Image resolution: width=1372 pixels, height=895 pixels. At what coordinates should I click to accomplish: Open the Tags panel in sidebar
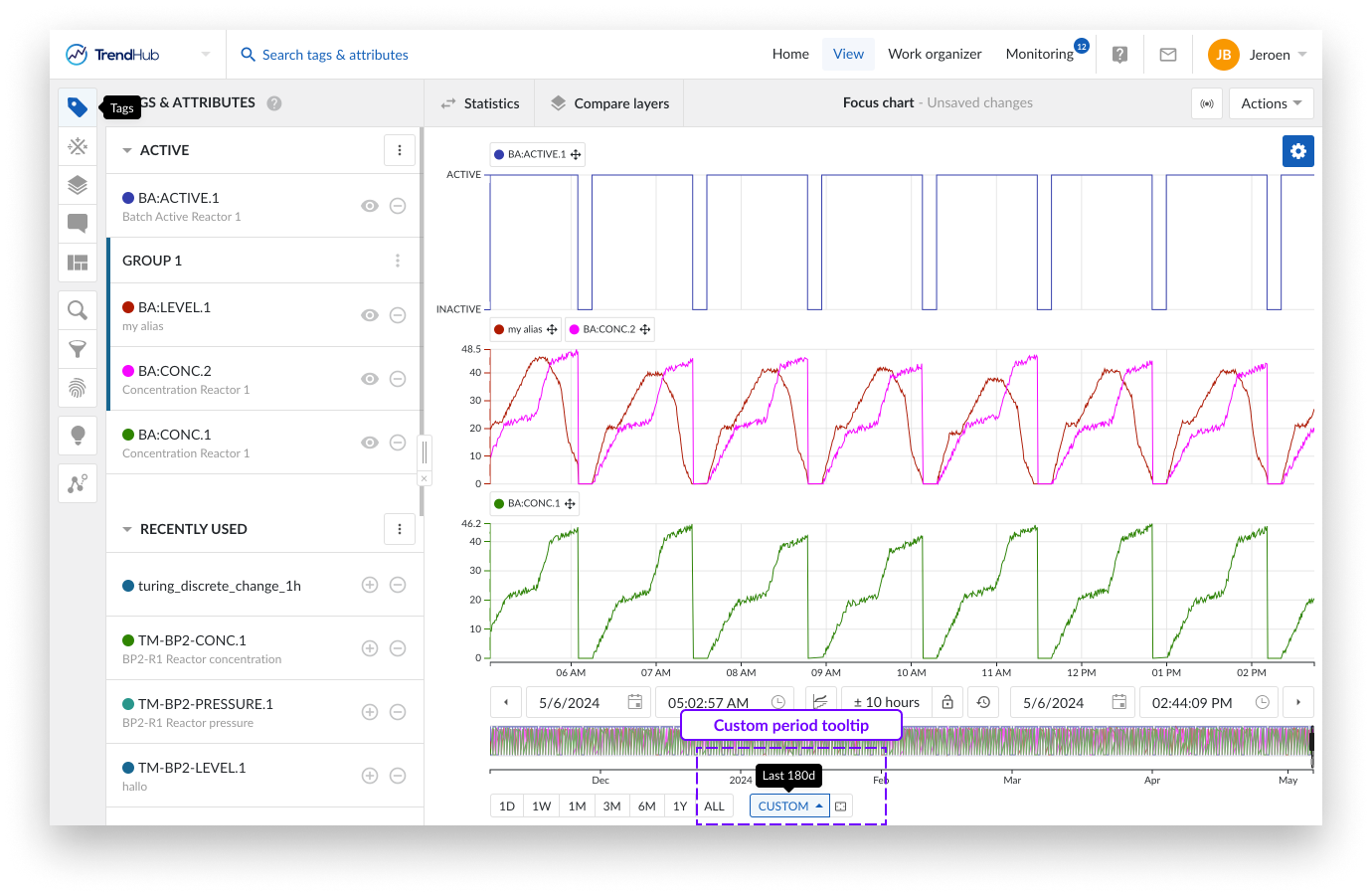(x=78, y=107)
